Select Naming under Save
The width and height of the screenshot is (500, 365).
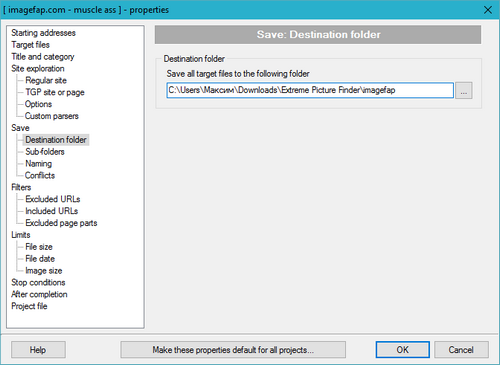[x=39, y=164]
